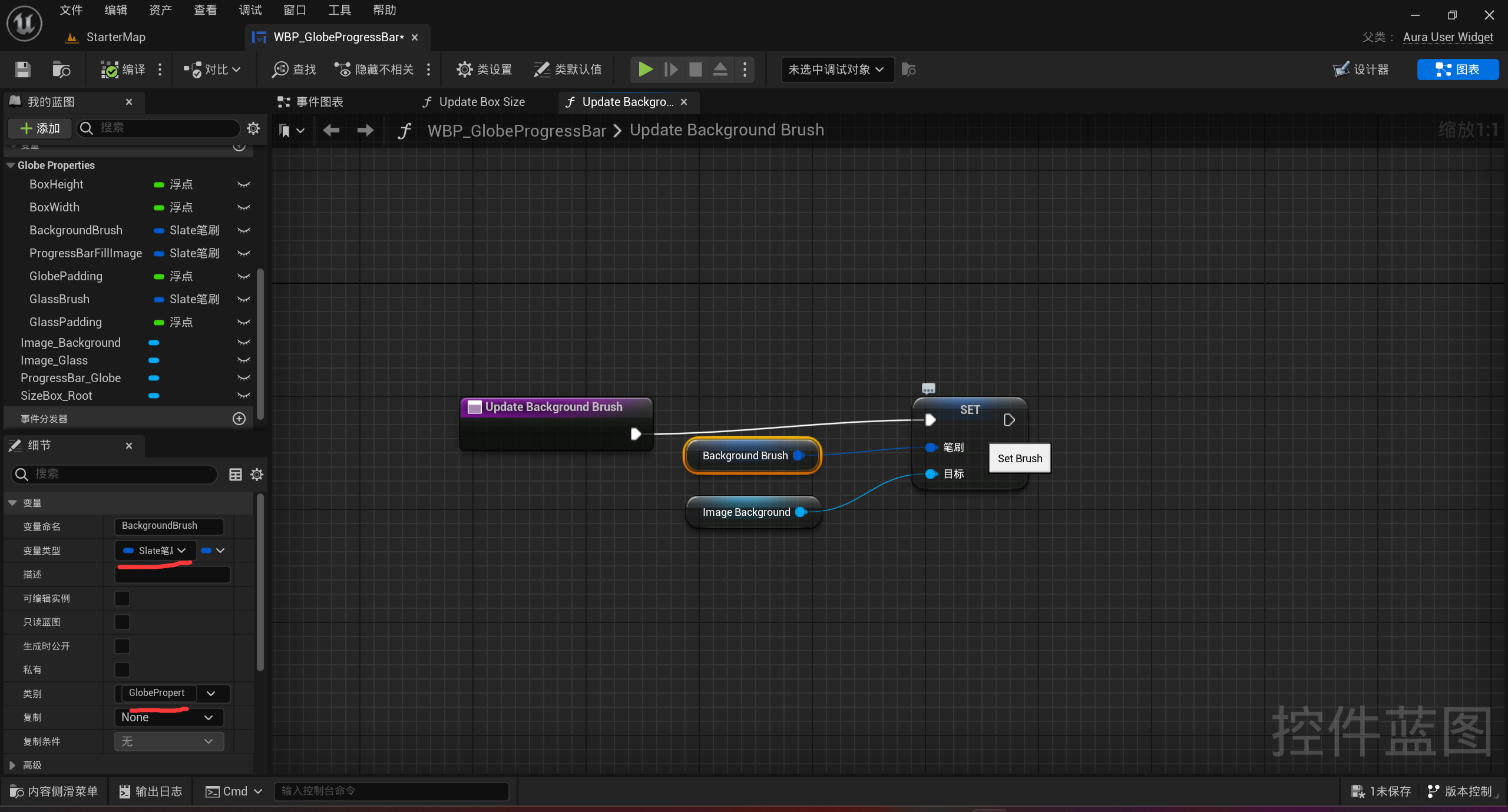The image size is (1508, 812).
Task: Open the 资产 menu
Action: tap(160, 10)
